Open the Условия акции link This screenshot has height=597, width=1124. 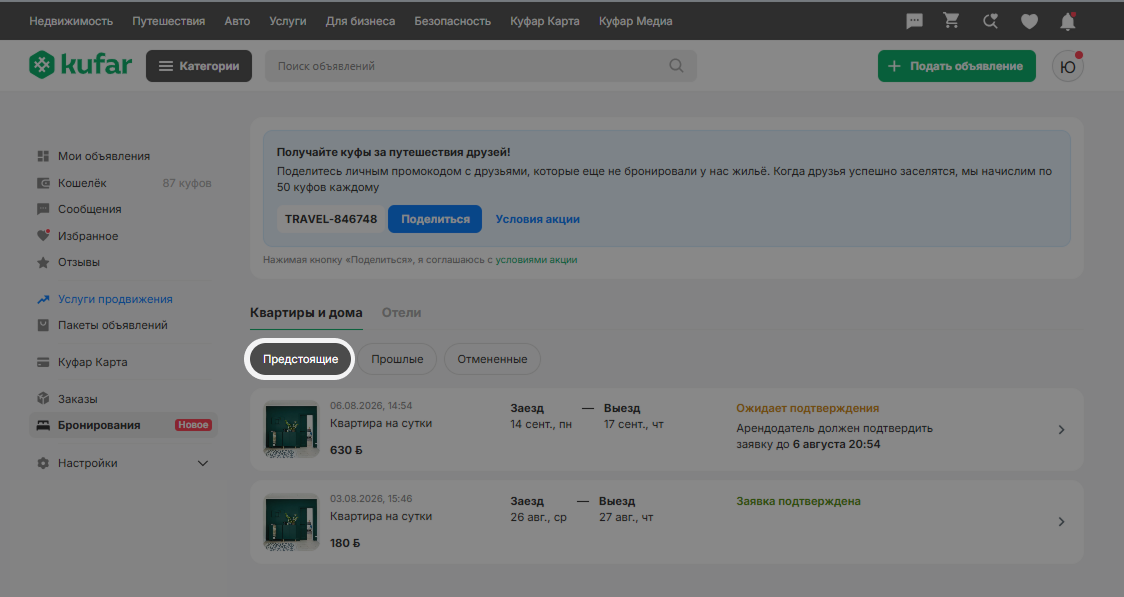click(538, 219)
